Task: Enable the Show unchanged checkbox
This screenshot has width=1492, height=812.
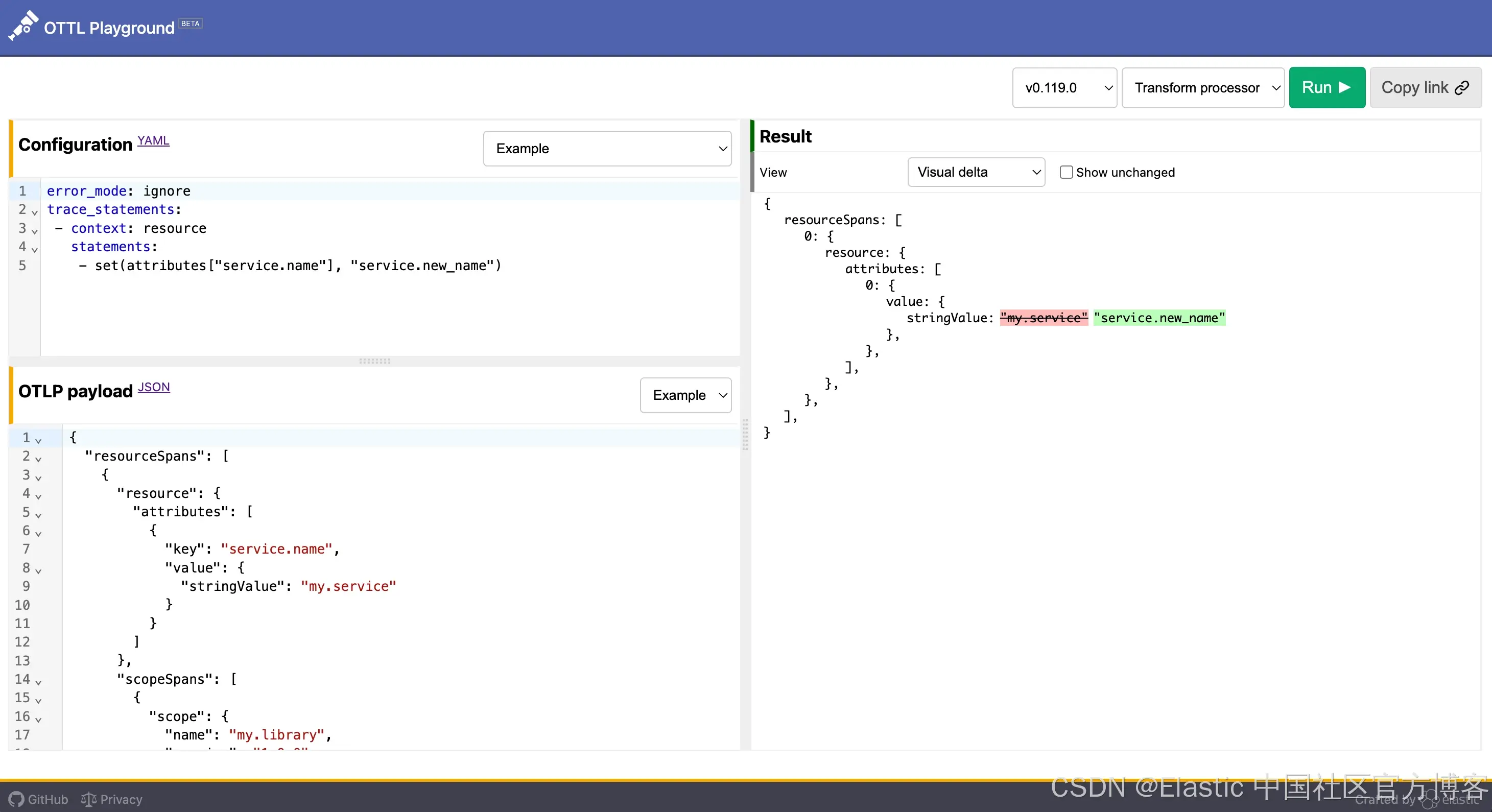Action: tap(1067, 172)
